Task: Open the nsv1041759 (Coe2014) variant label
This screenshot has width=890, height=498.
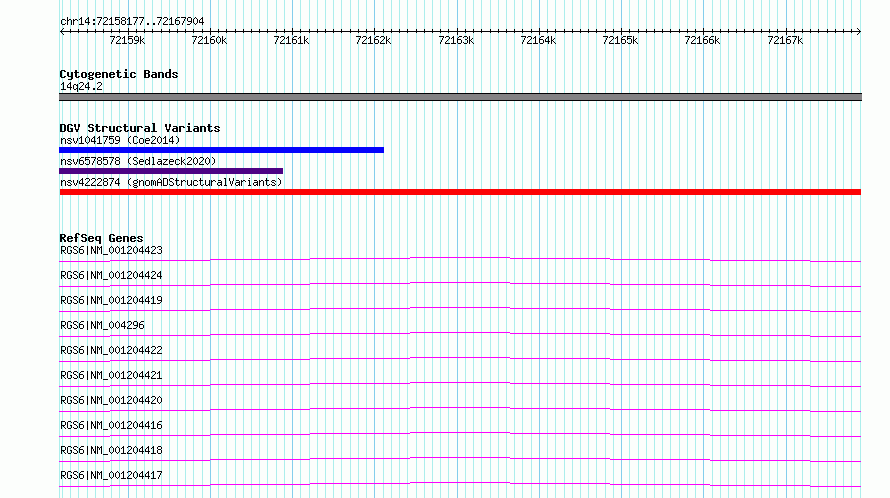Action: tap(120, 140)
